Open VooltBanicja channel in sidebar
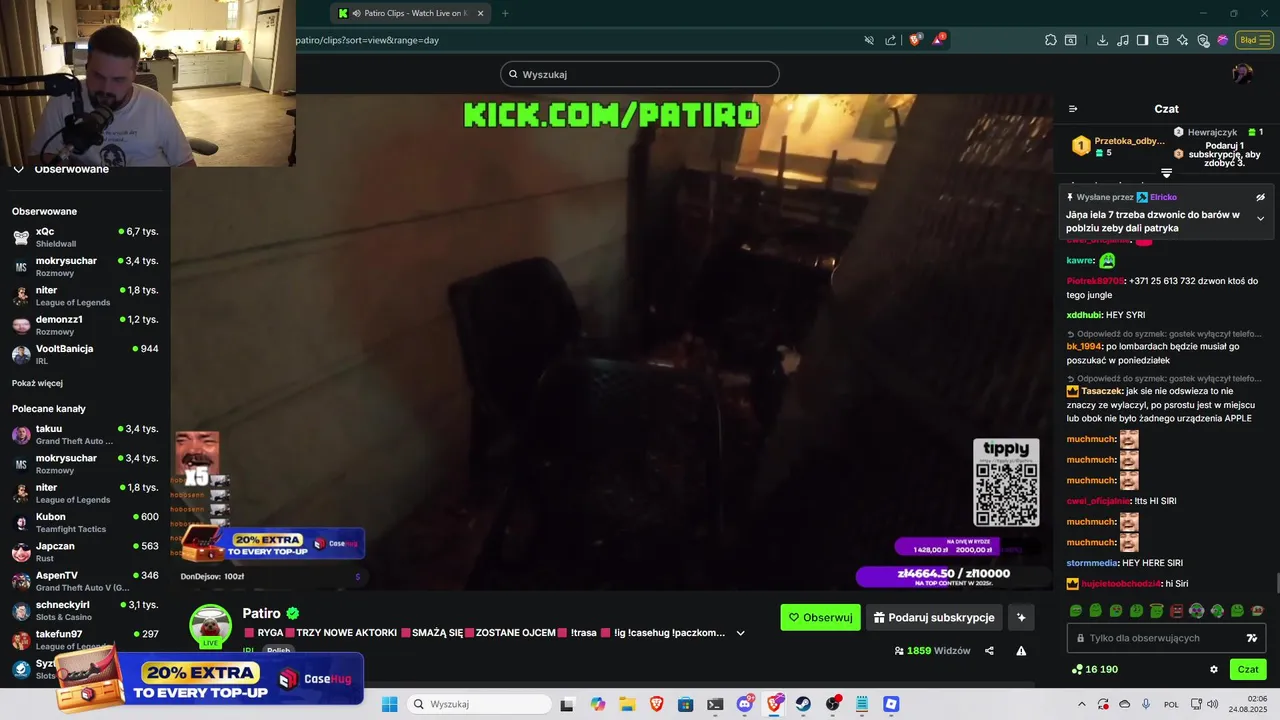This screenshot has height=720, width=1280. [85, 354]
